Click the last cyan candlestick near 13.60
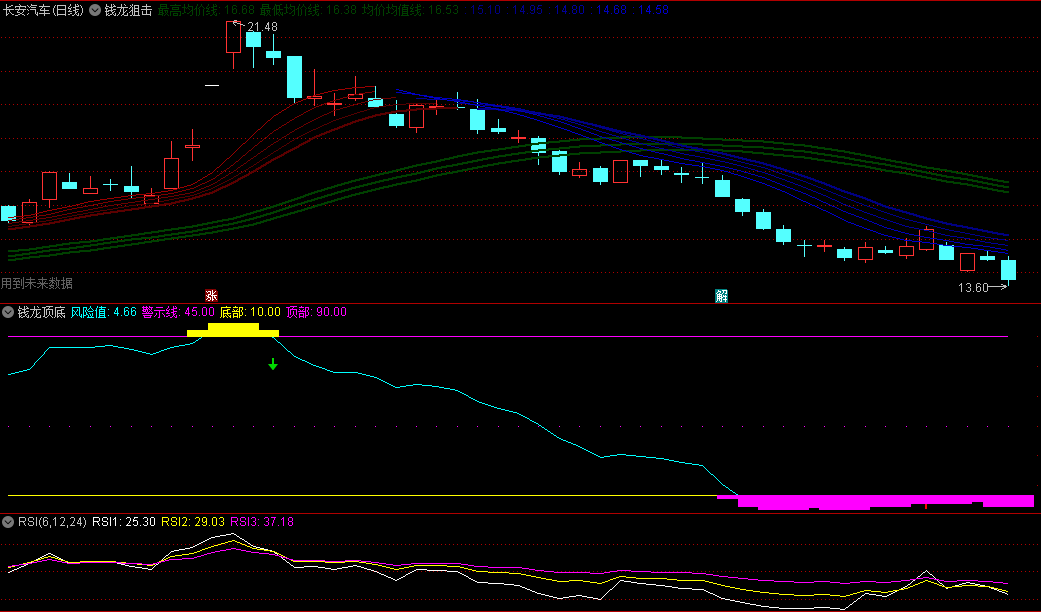Viewport: 1041px width, 612px height. pos(1008,270)
